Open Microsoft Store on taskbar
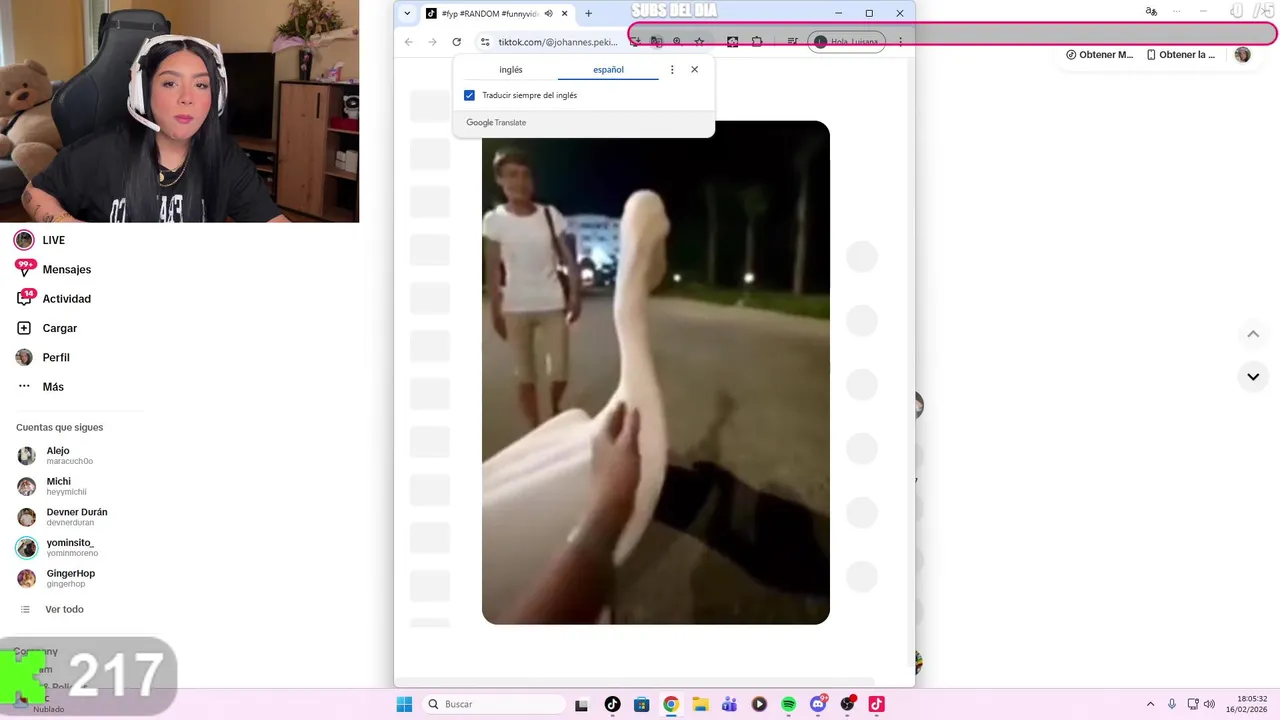The width and height of the screenshot is (1280, 720). pos(641,704)
